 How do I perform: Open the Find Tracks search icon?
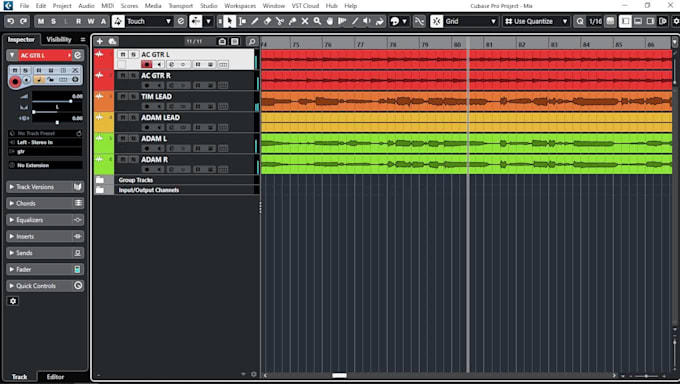tap(252, 42)
